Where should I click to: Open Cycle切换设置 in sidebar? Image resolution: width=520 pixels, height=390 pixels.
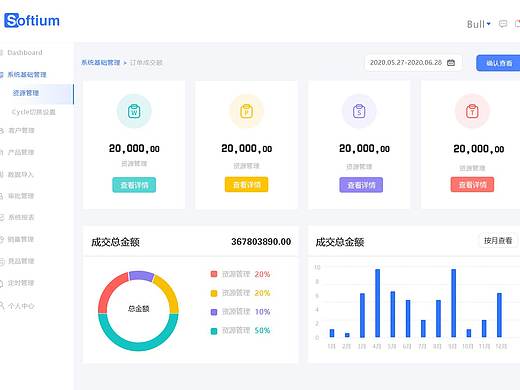coord(33,112)
